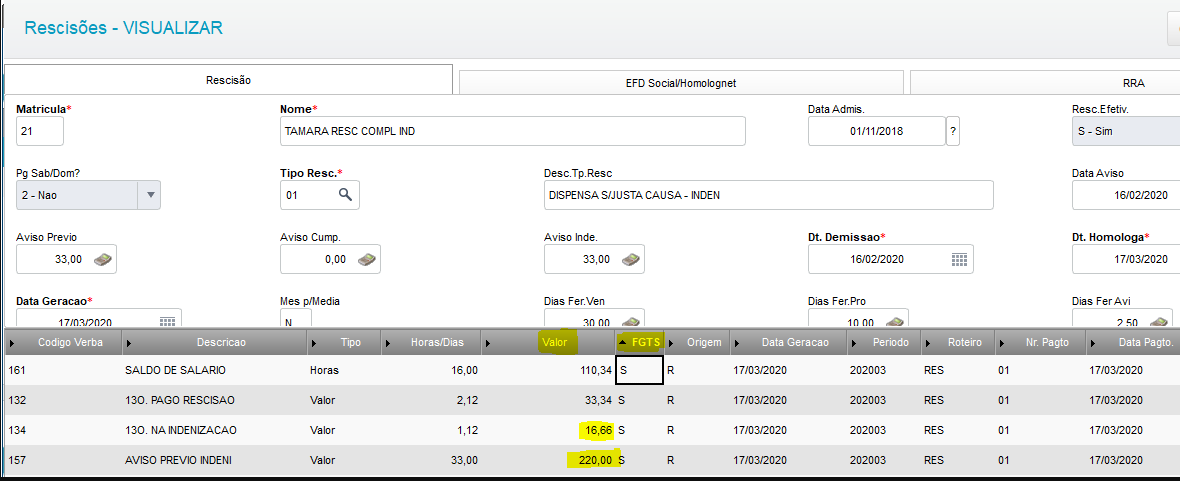Viewport: 1180px width, 481px height.
Task: Click calculator icon in Dias Fer.Ven field
Action: click(631, 321)
